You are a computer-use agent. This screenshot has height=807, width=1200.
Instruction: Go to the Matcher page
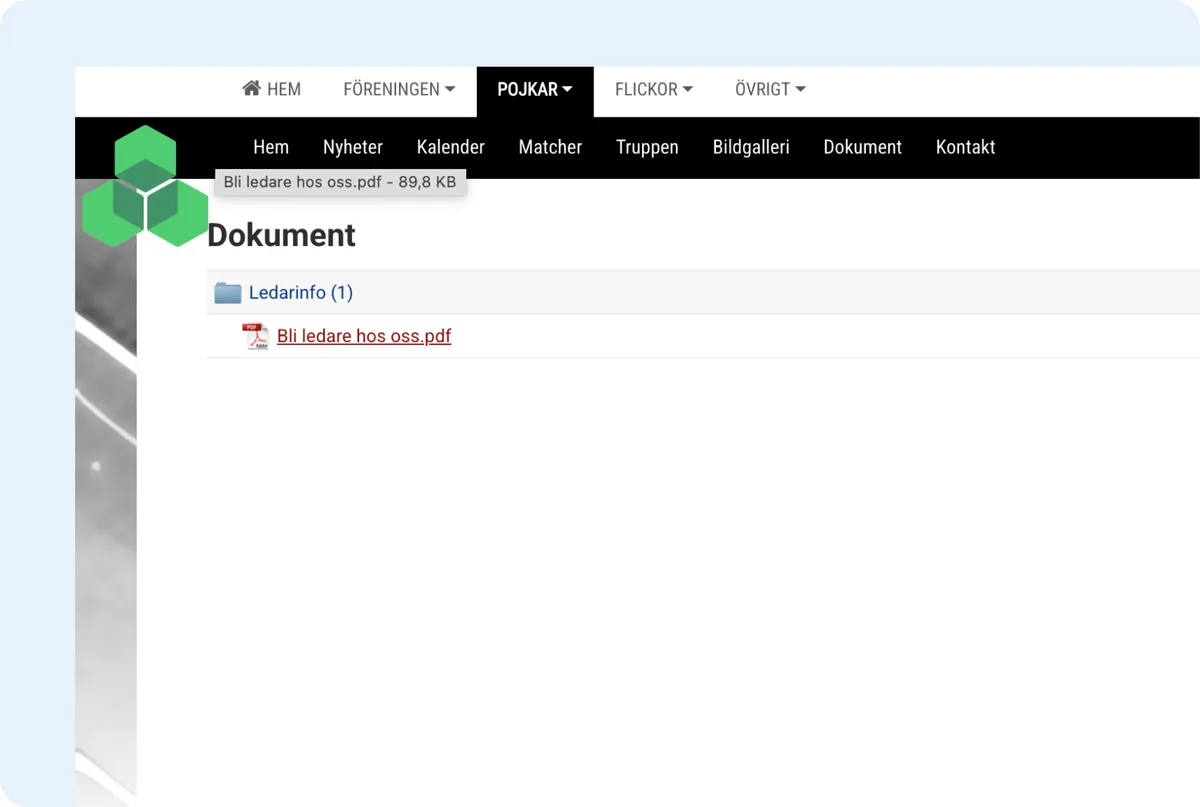coord(550,147)
